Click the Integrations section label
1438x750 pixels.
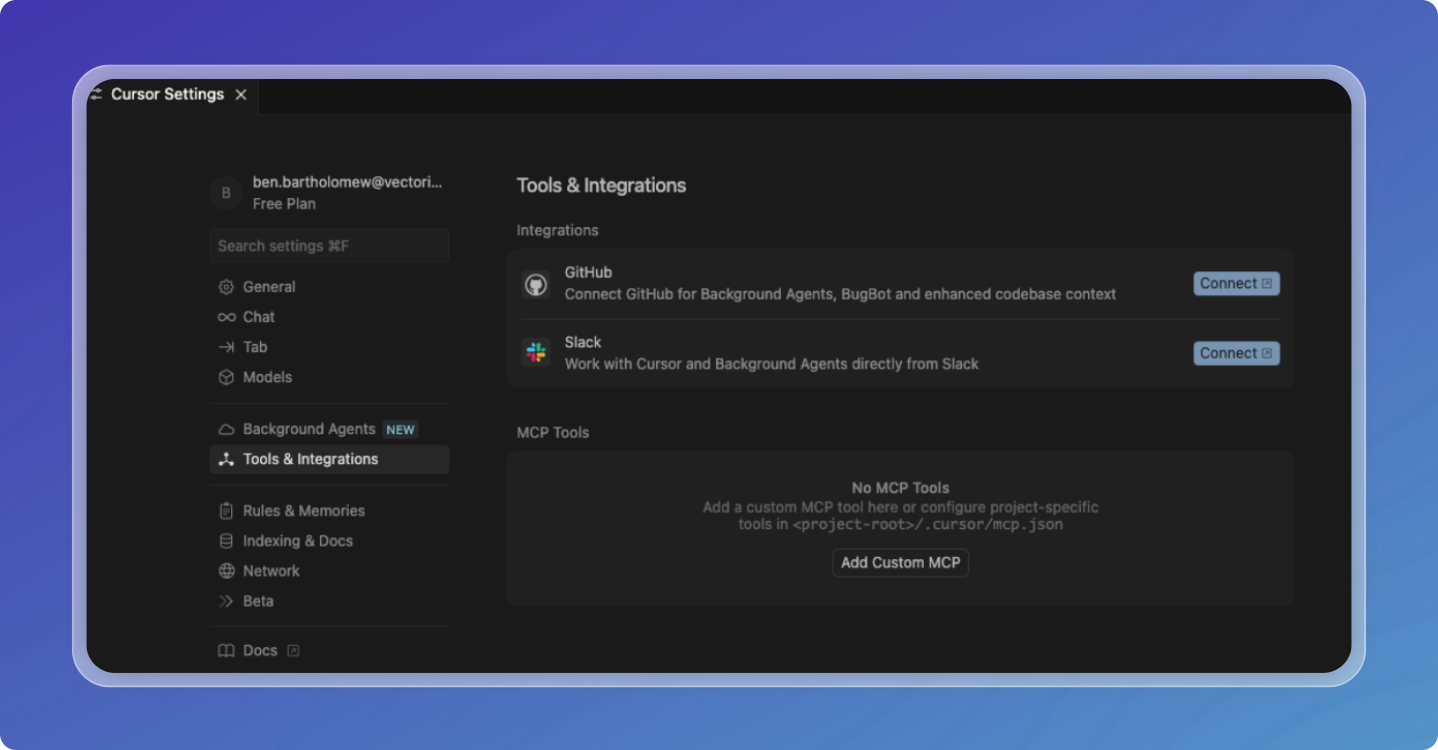tap(557, 230)
